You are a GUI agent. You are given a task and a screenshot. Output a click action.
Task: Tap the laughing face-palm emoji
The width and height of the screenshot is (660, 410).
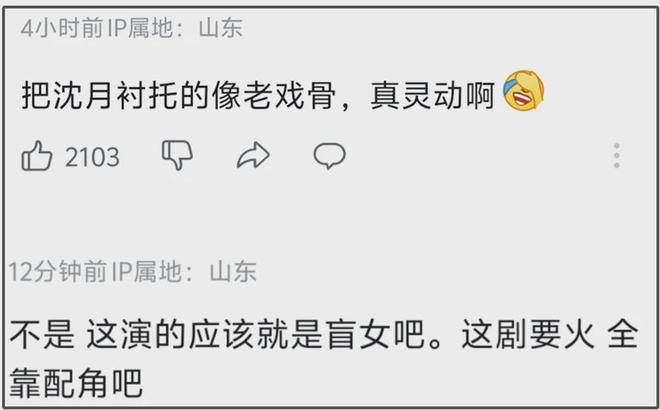(x=524, y=91)
